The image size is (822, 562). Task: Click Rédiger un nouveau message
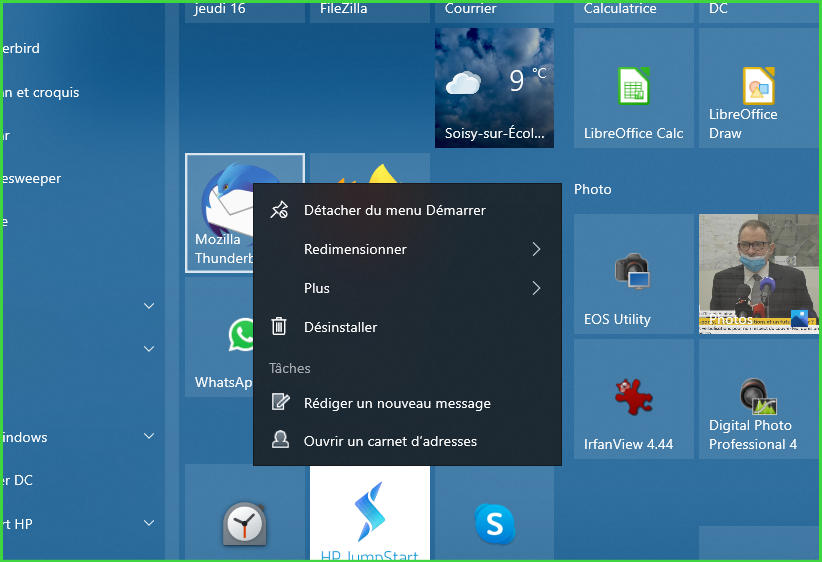click(x=397, y=403)
